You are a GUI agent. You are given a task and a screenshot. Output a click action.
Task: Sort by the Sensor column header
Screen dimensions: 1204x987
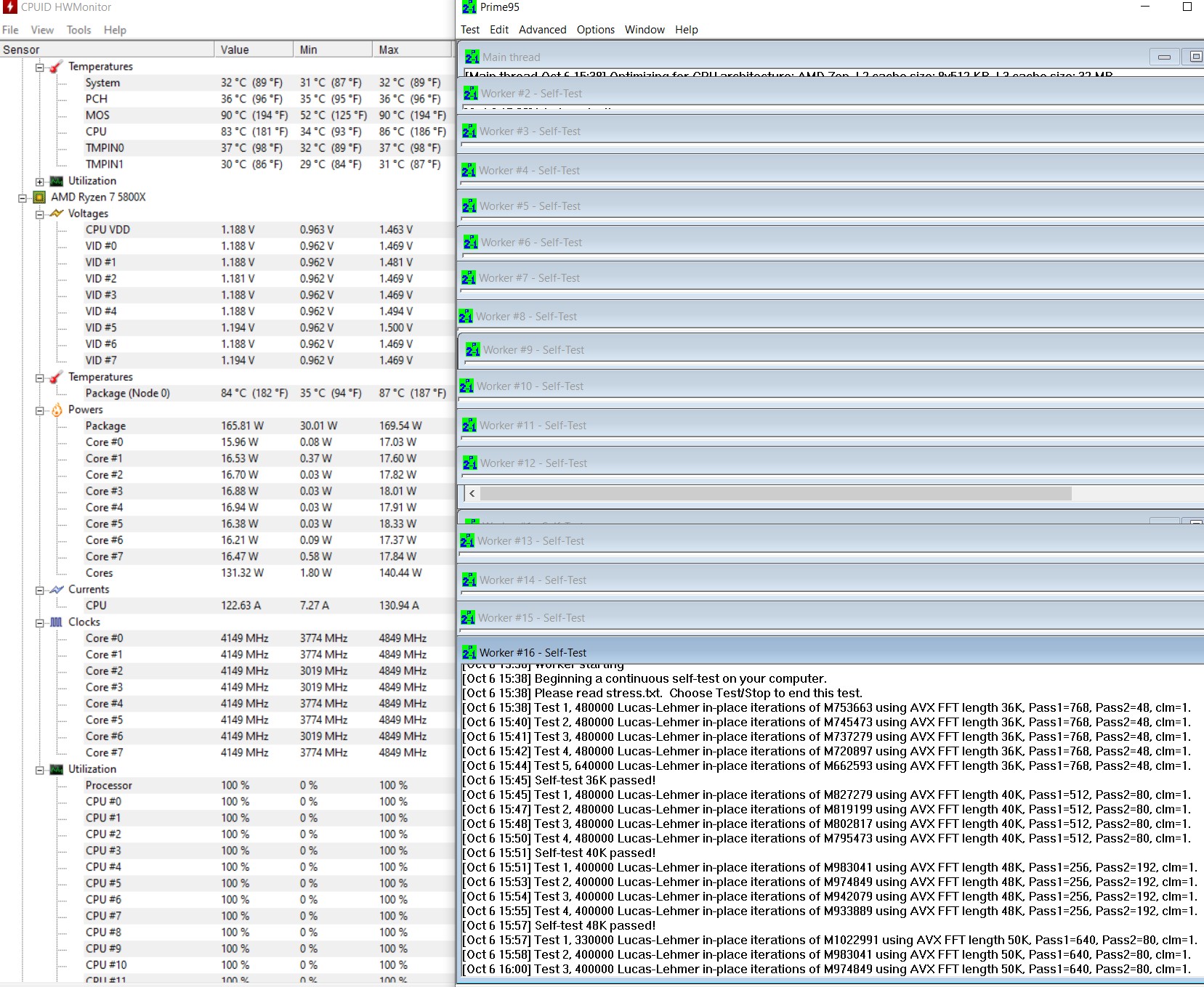tap(107, 49)
